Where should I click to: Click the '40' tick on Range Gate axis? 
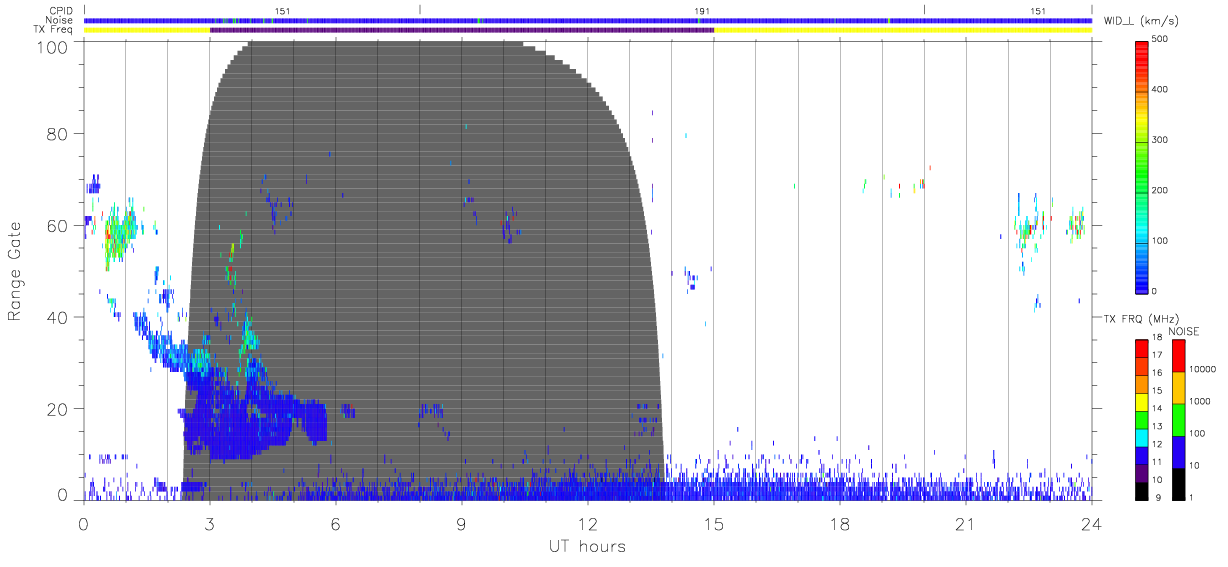pos(58,317)
